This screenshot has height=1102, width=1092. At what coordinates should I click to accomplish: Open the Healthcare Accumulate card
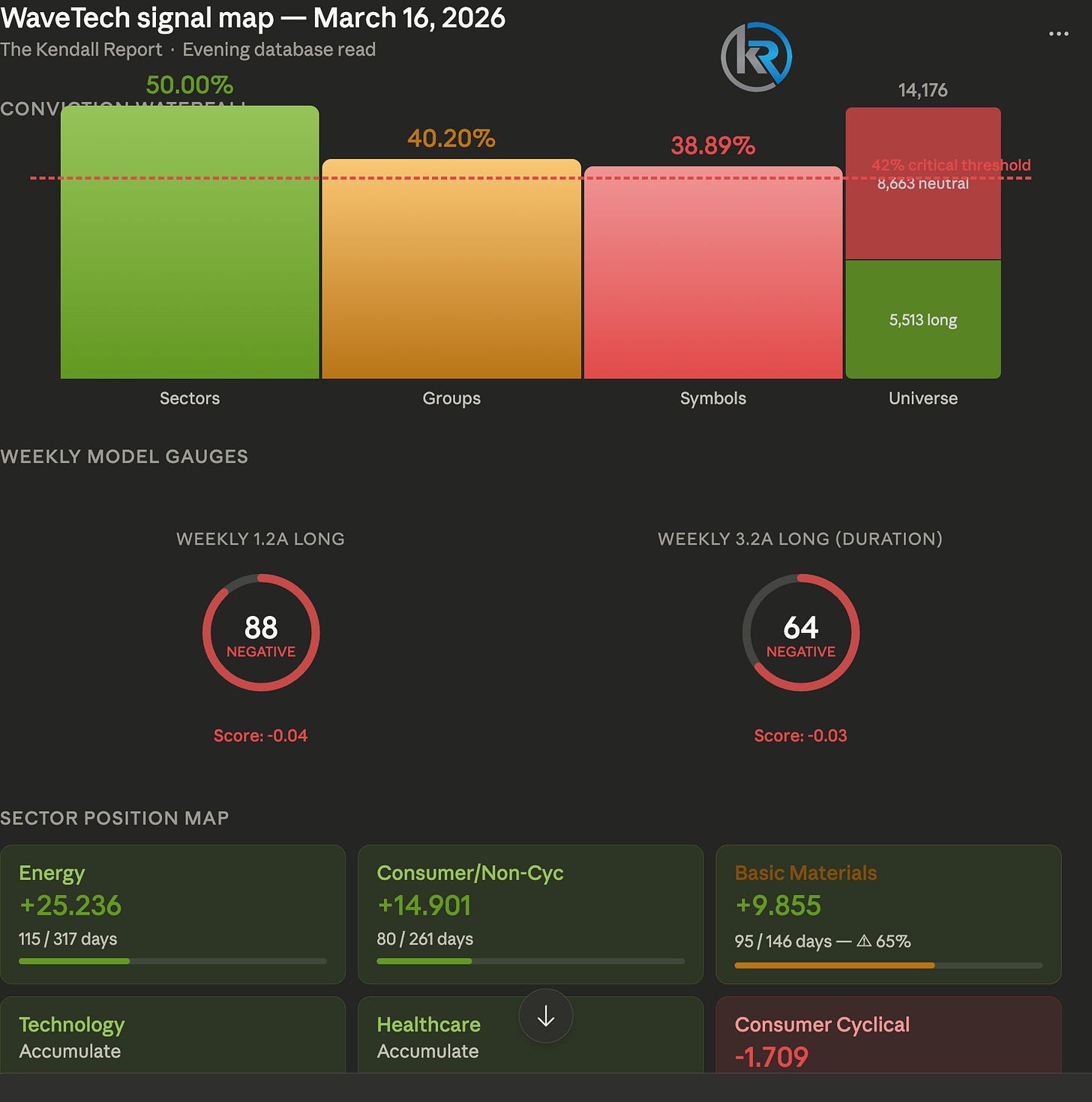tap(530, 1035)
